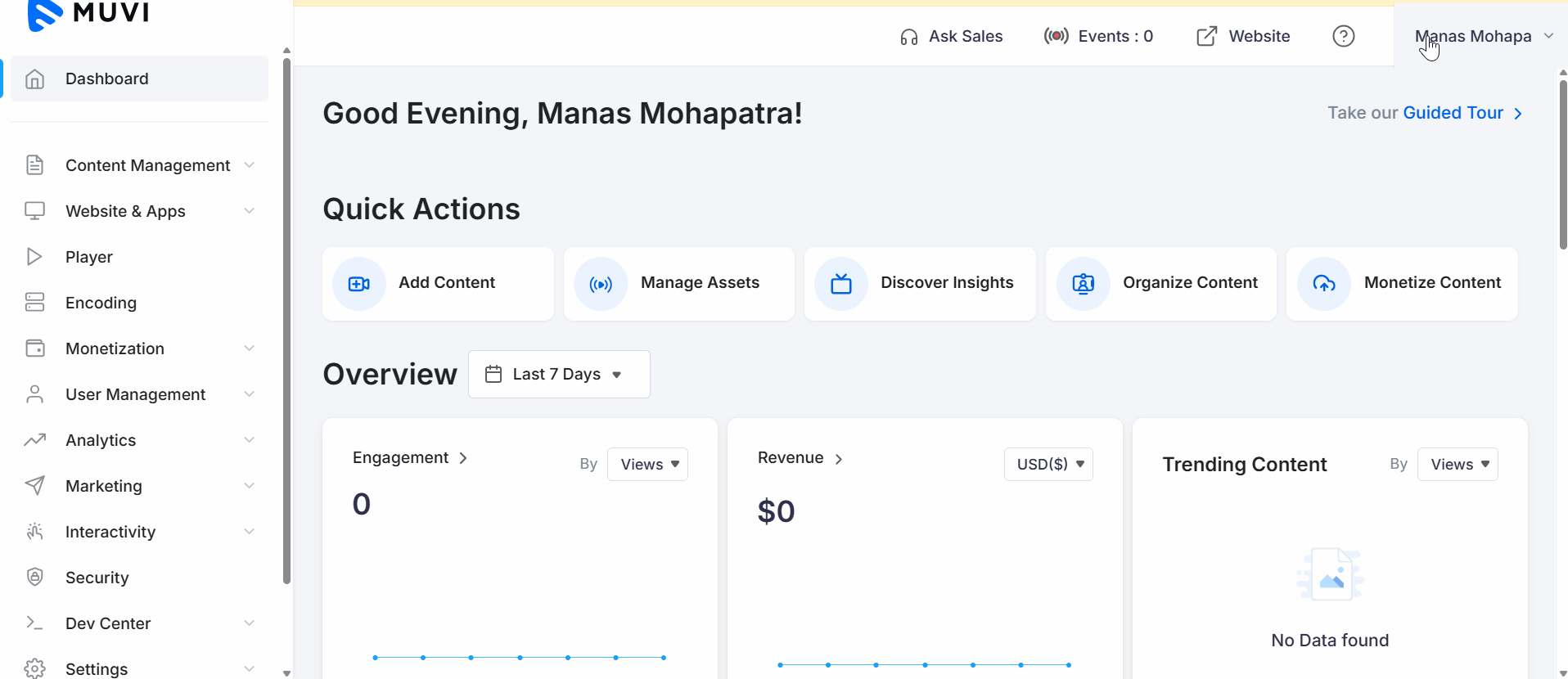
Task: Click the Website & Apps monitor icon
Action: [34, 211]
